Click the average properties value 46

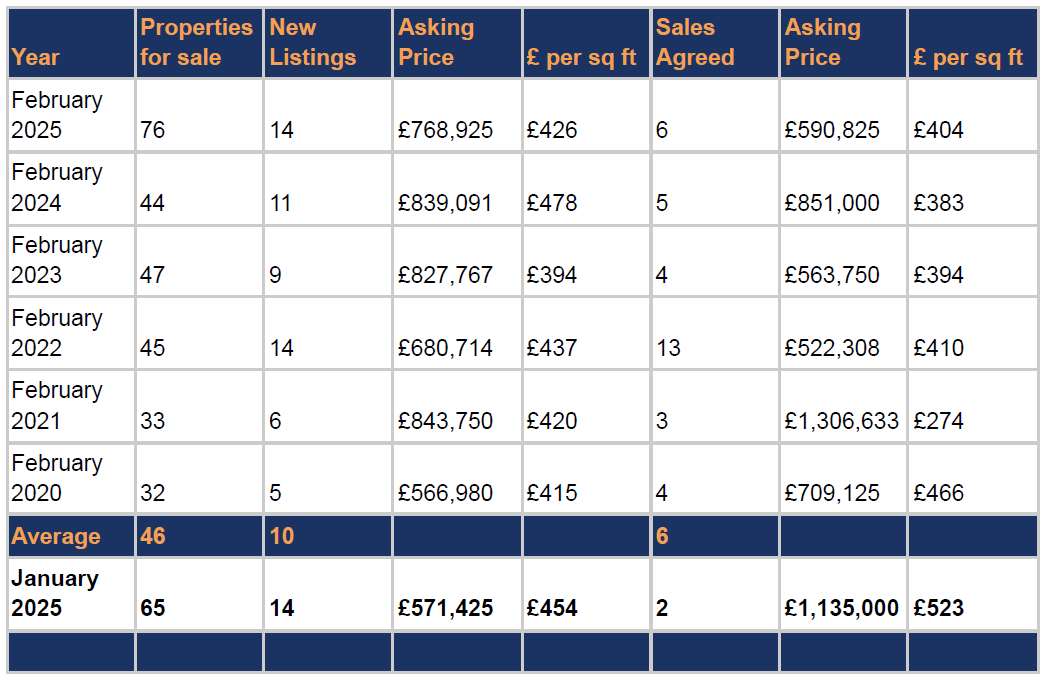pyautogui.click(x=153, y=537)
